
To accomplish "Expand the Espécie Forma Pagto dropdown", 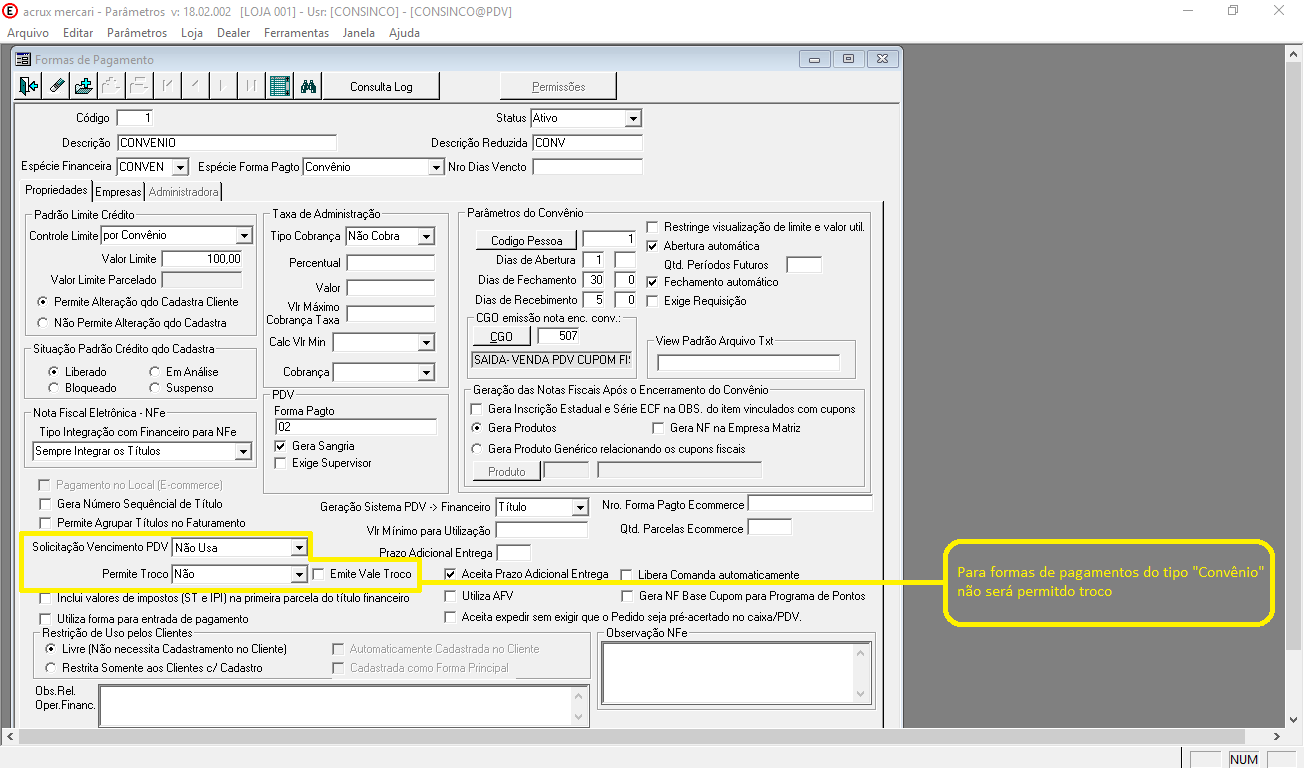I will tap(435, 168).
